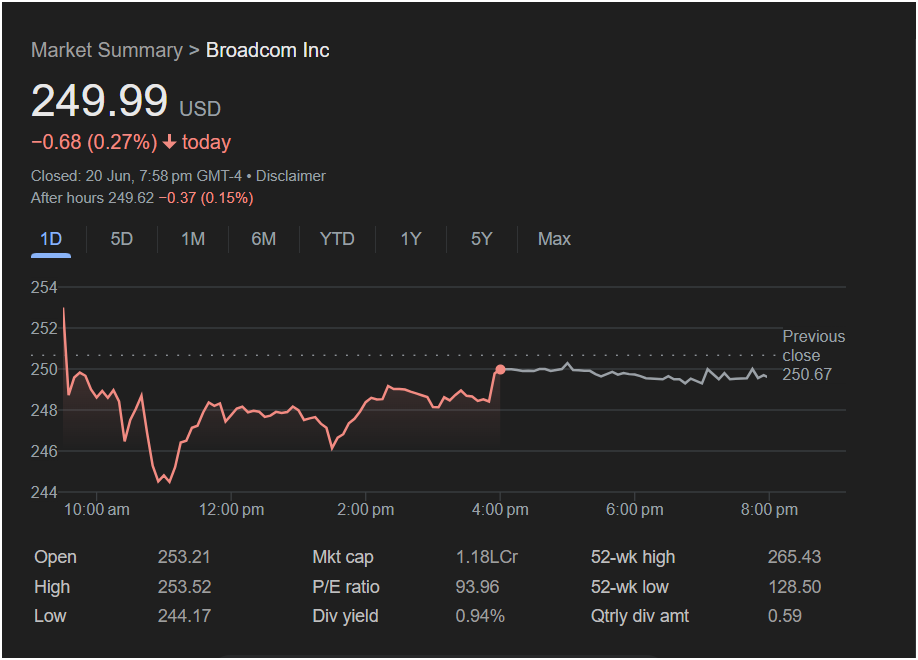Click the Broadcom Inc title
Screen dimensions: 918x660
268,50
